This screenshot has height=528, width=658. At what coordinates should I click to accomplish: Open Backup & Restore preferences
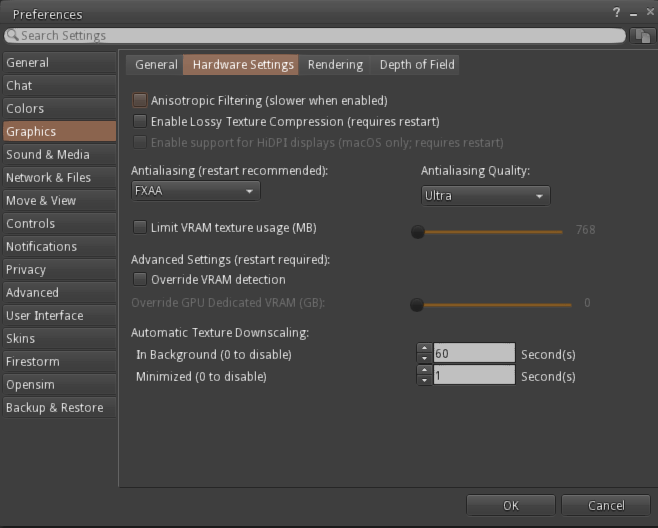[60, 408]
